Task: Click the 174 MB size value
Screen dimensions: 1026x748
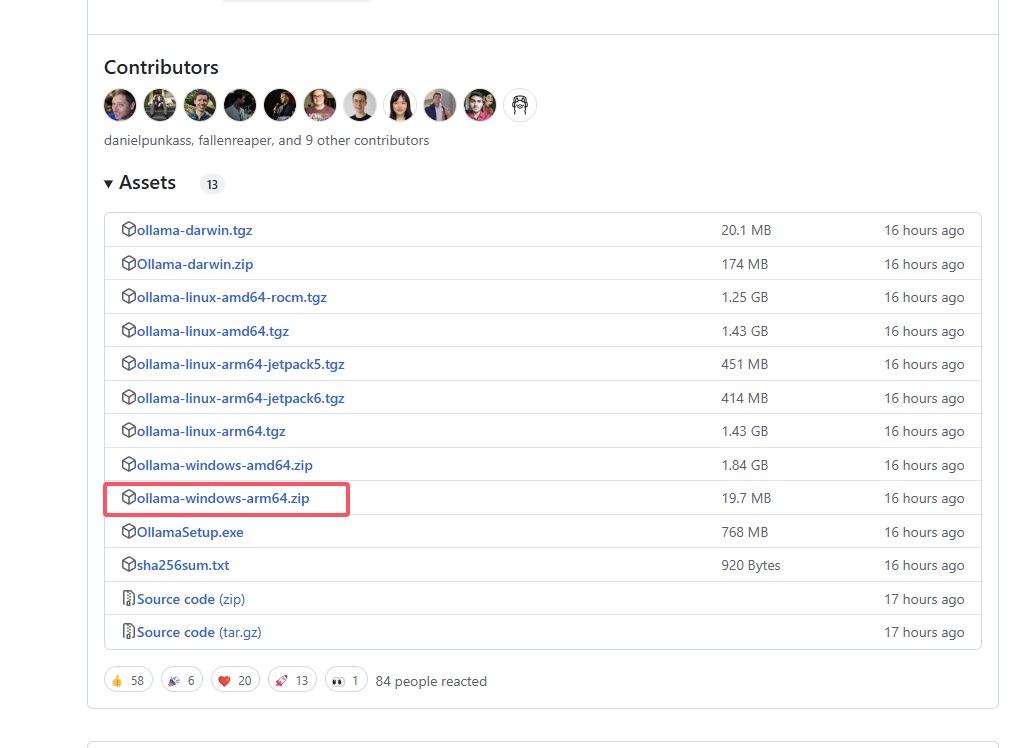Action: coord(745,264)
